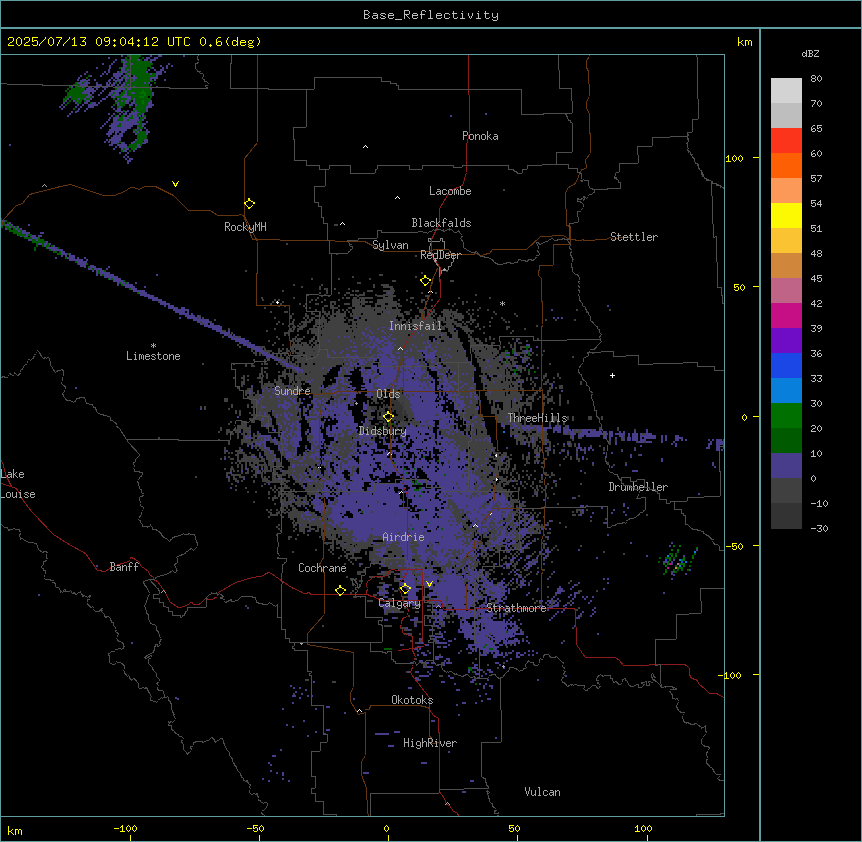Click the dBZ legend heading
This screenshot has width=862, height=842.
[x=810, y=53]
